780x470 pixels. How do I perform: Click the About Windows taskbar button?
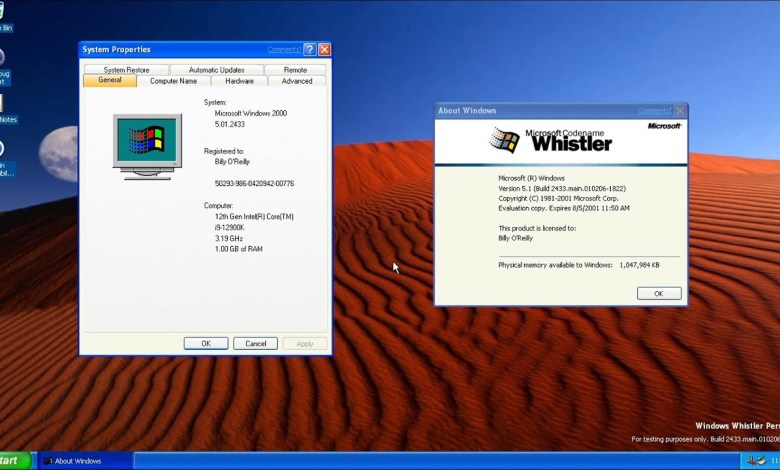(85, 461)
